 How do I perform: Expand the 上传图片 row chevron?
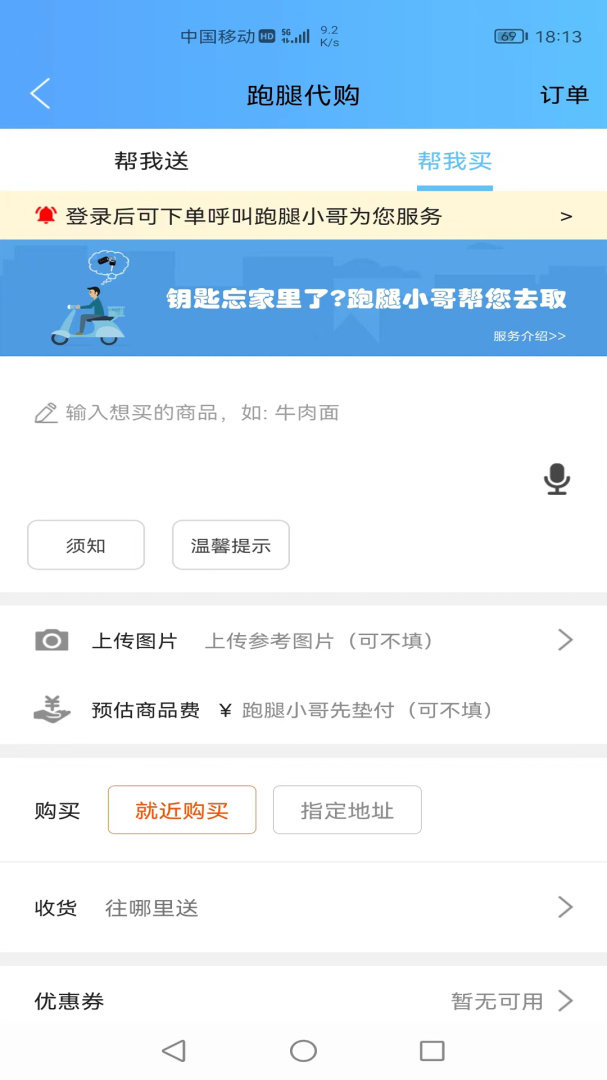pos(566,640)
